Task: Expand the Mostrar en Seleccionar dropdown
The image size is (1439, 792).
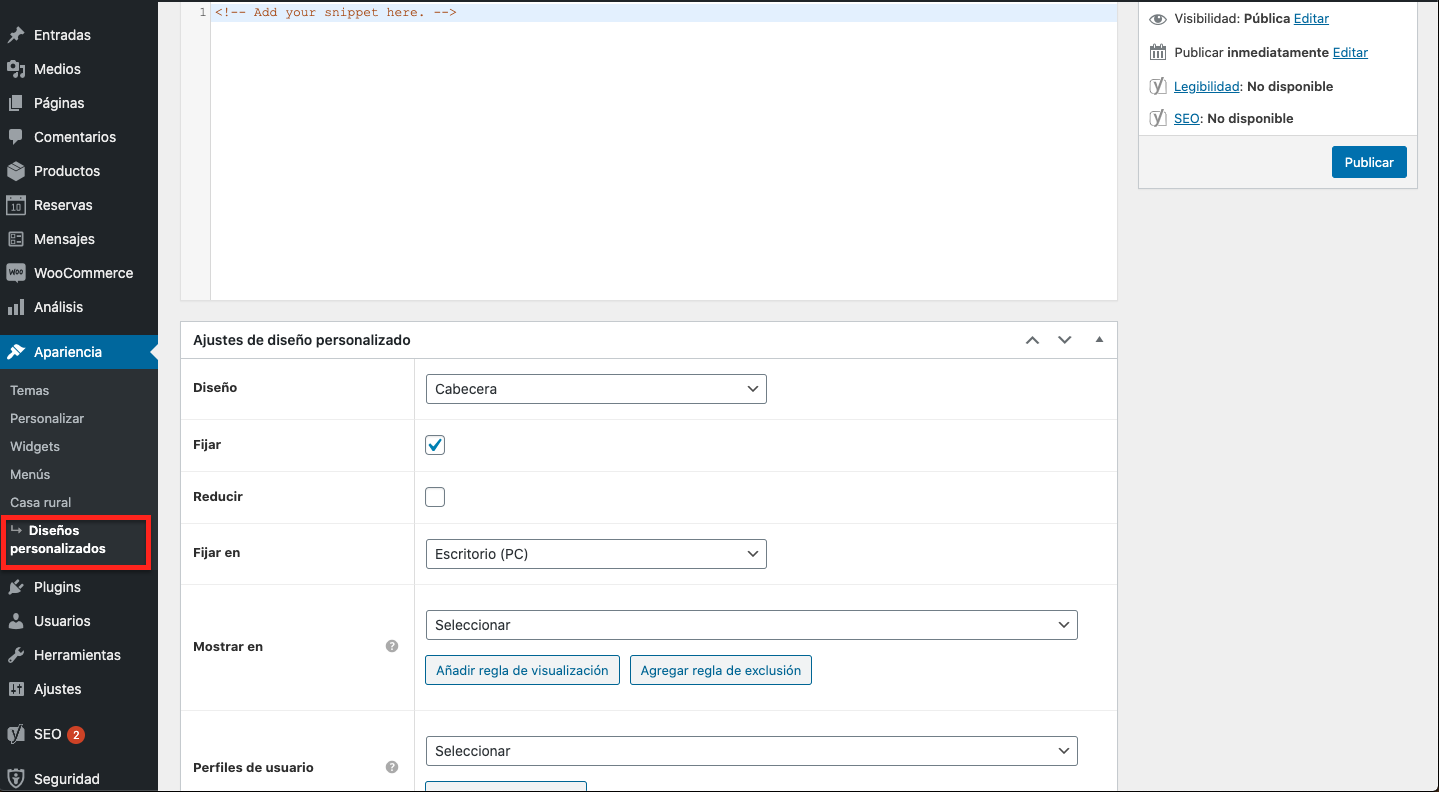Action: [751, 625]
